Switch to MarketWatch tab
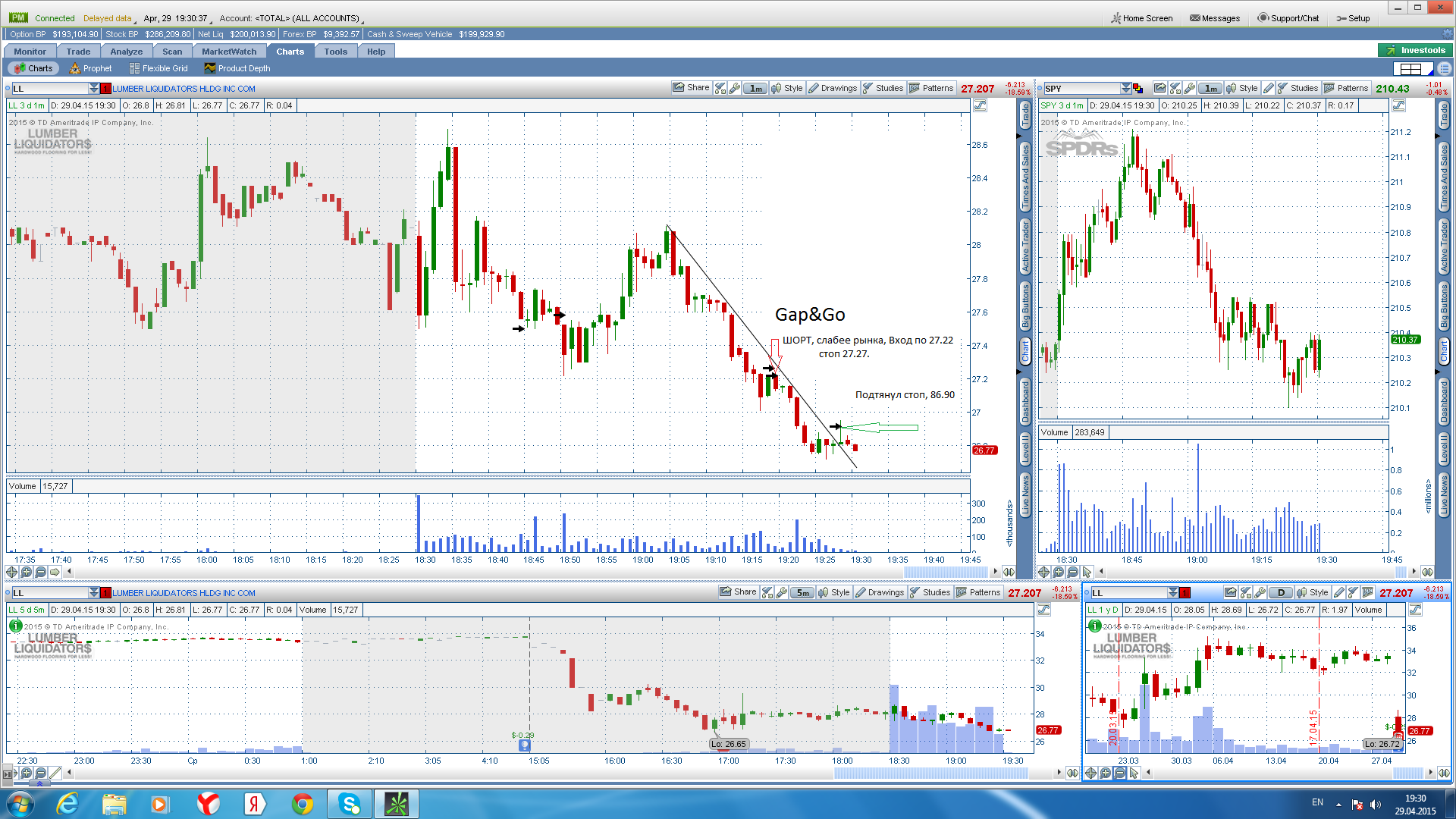The width and height of the screenshot is (1456, 819). [x=229, y=52]
